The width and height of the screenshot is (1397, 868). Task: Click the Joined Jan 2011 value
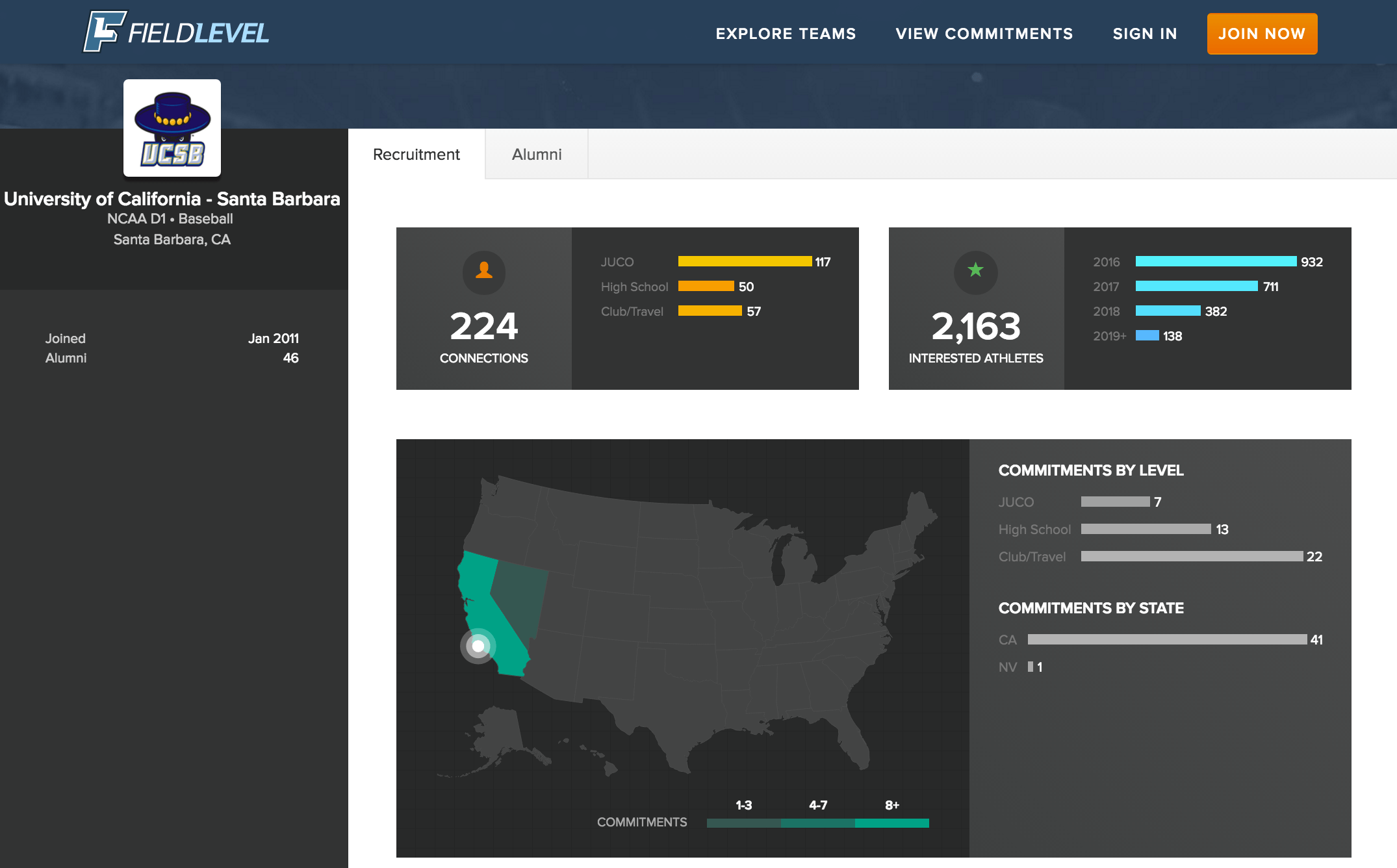point(274,338)
